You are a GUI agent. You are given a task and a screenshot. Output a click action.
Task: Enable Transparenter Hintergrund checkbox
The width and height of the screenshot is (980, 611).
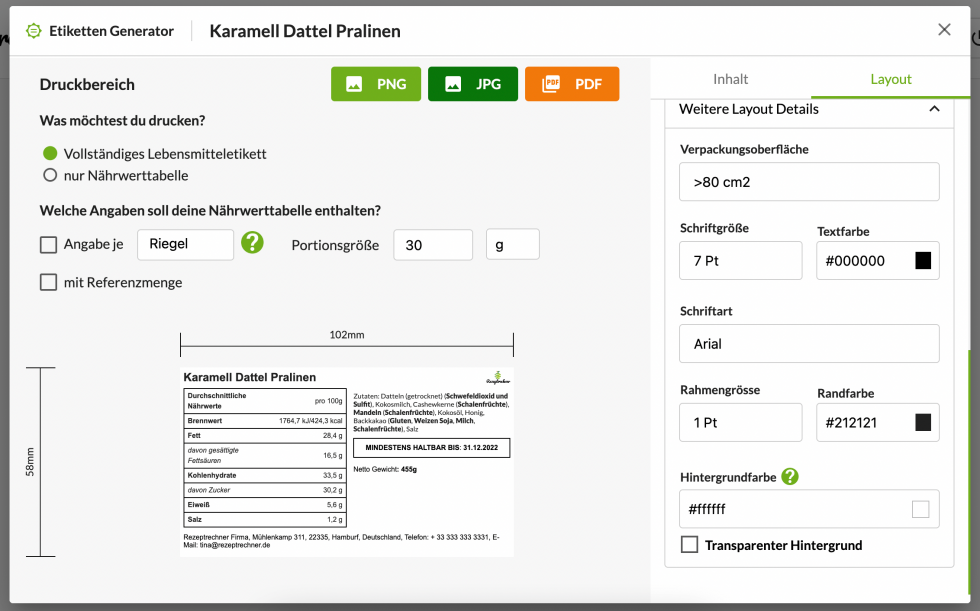(689, 545)
